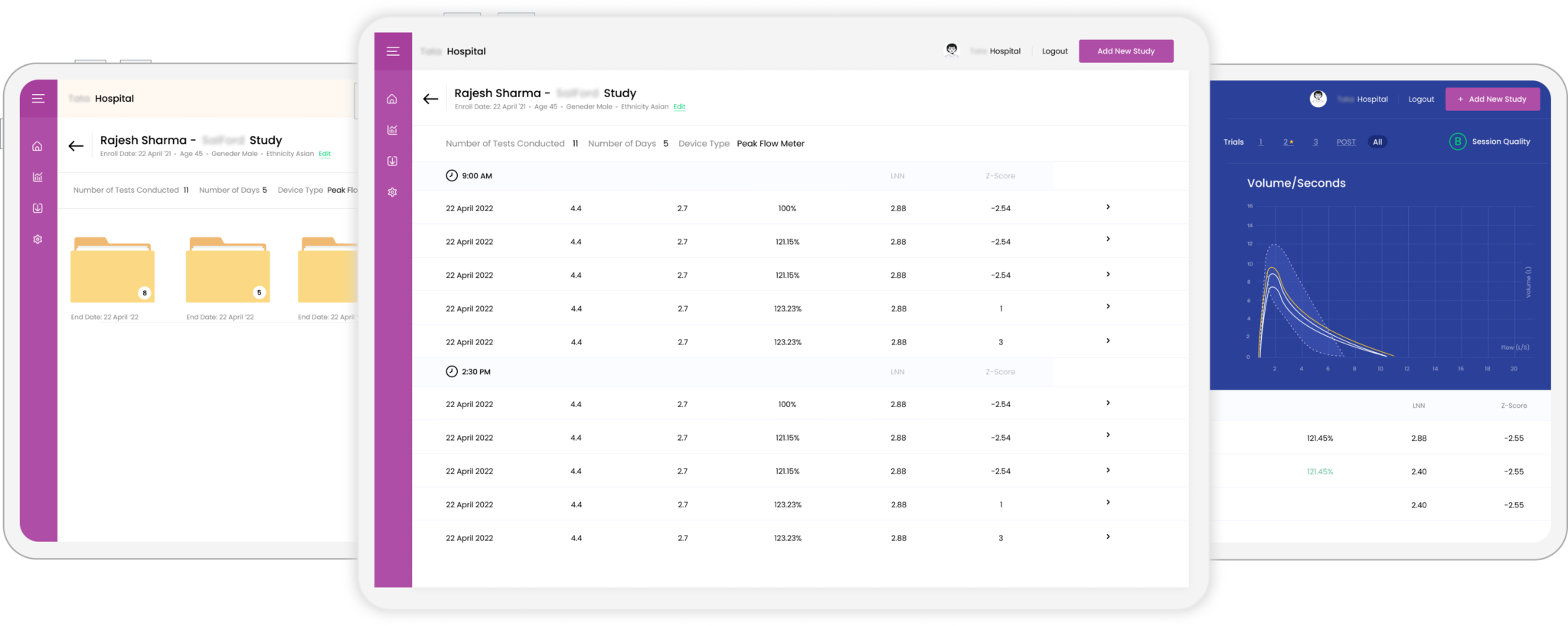Expand second row under 2:30 PM

point(1108,435)
